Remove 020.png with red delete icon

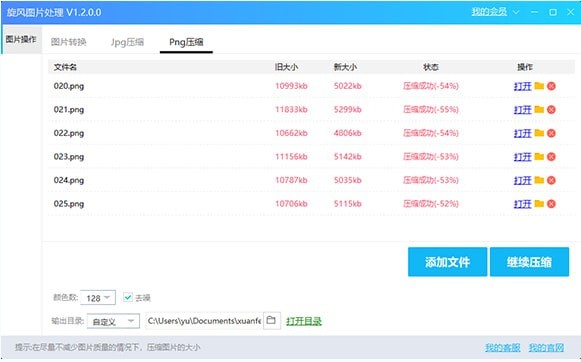tap(551, 86)
